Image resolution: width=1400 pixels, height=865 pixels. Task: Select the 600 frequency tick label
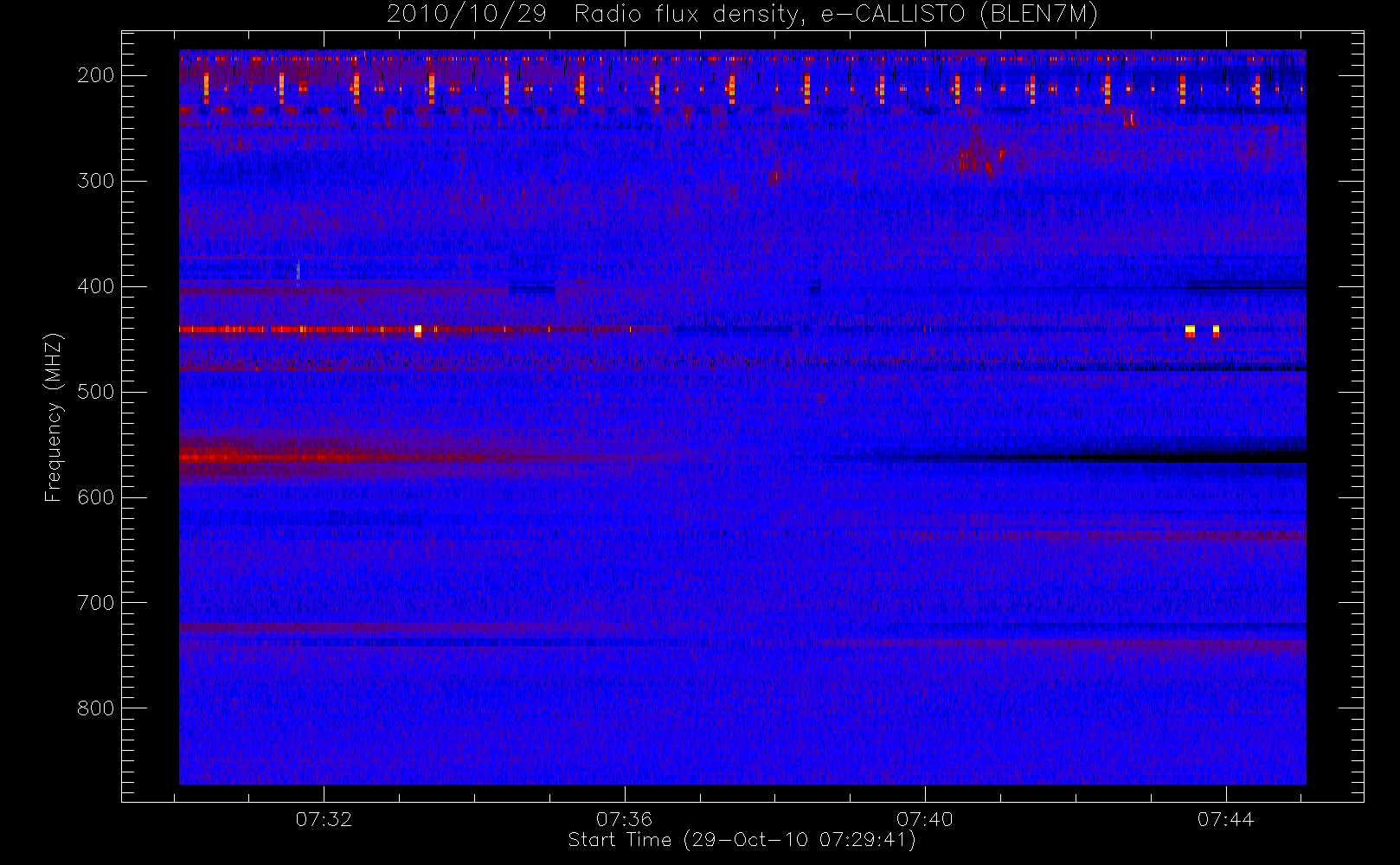(x=96, y=497)
